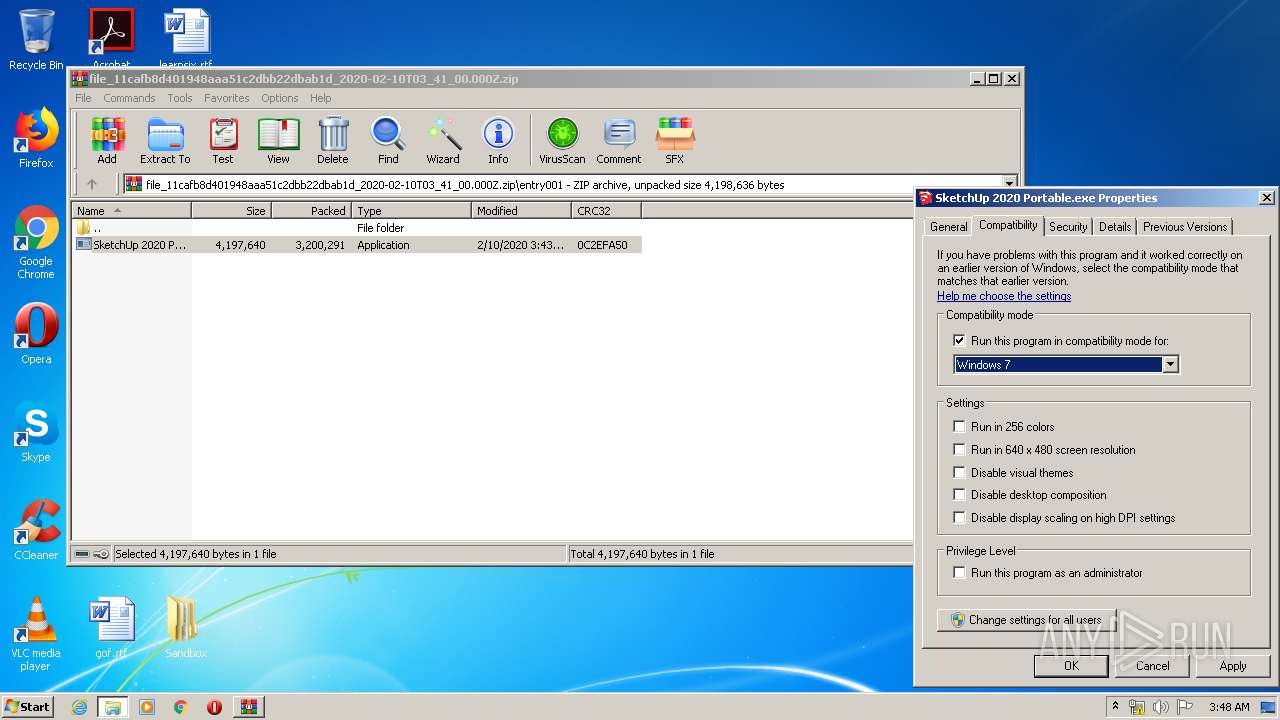The height and width of the screenshot is (720, 1280).
Task: Enable Run this program as an administrator
Action: coord(960,573)
